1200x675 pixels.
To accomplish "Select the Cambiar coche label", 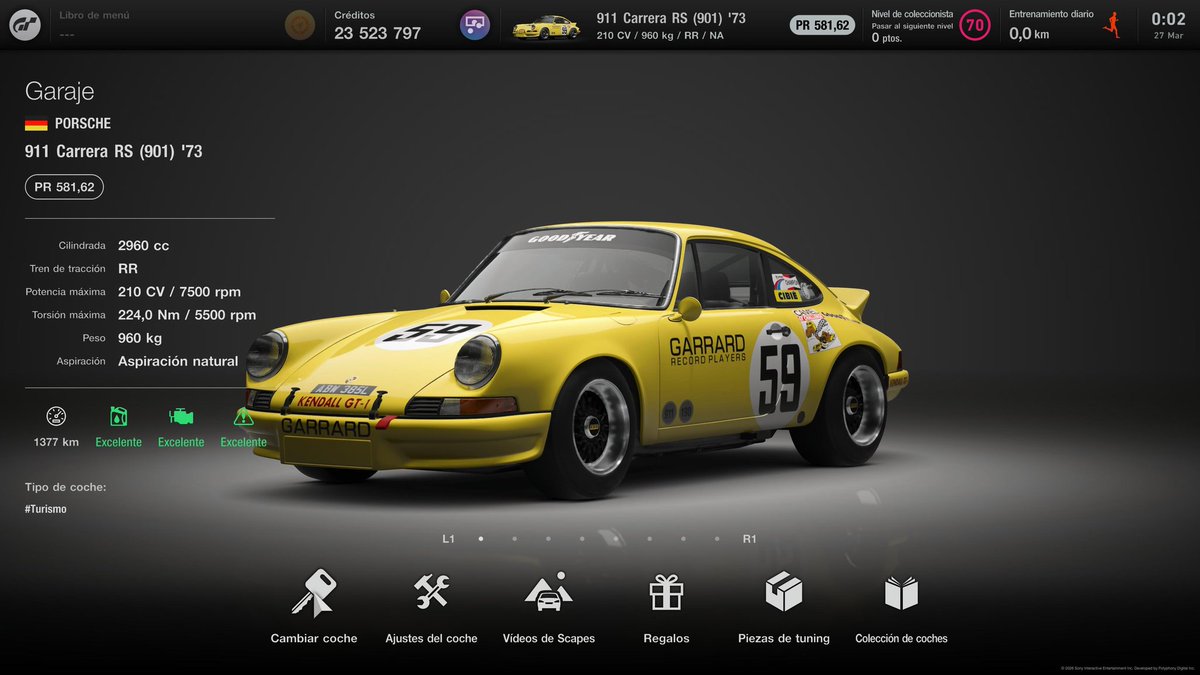I will (314, 638).
